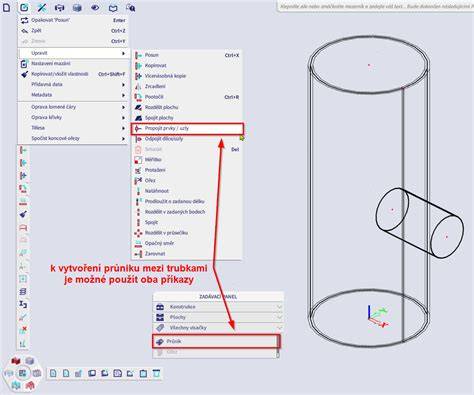Click red X icon in left toolbar
This screenshot has height=395, width=474.
tap(23, 330)
